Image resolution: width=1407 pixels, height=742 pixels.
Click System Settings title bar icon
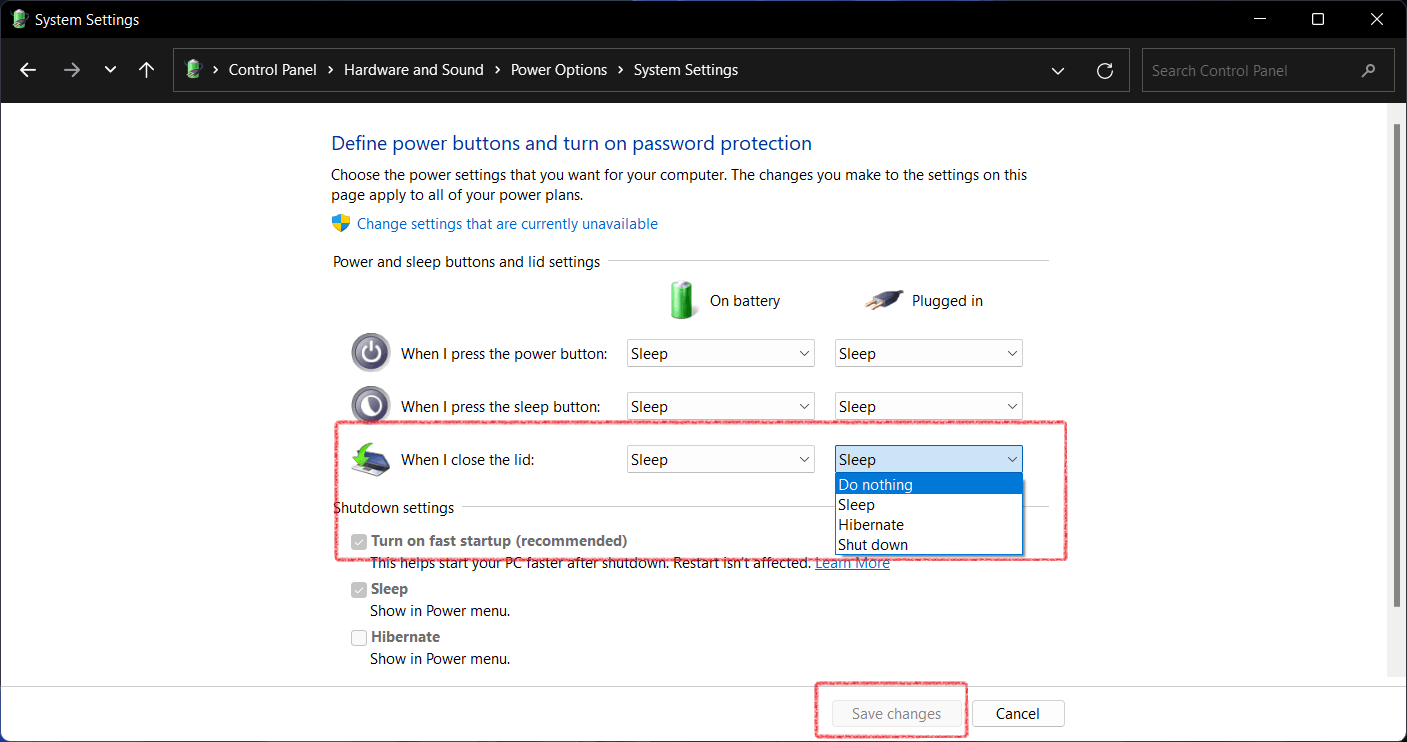click(x=19, y=19)
